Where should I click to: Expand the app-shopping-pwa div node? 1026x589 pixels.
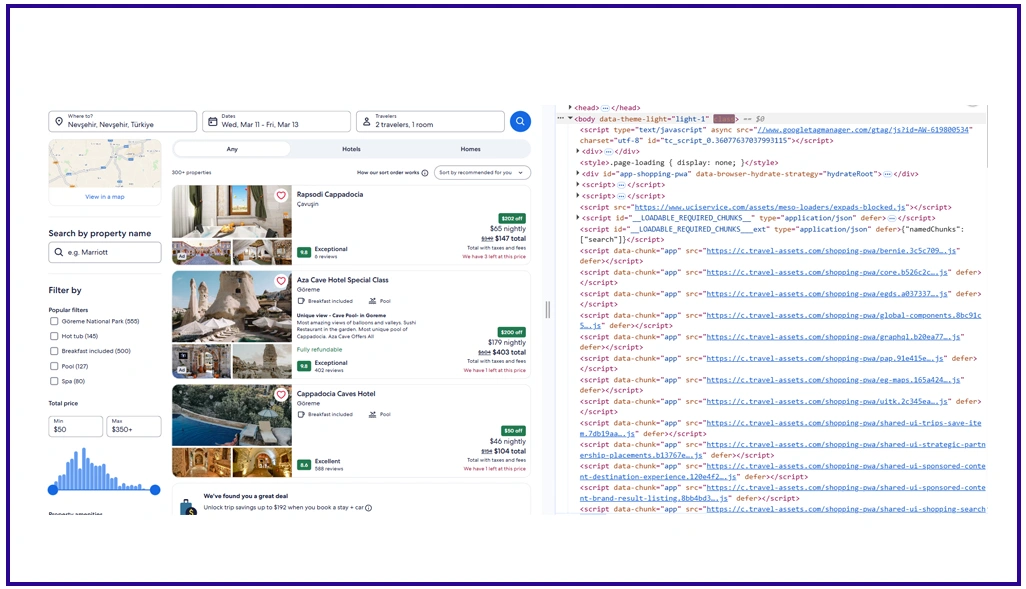(579, 173)
